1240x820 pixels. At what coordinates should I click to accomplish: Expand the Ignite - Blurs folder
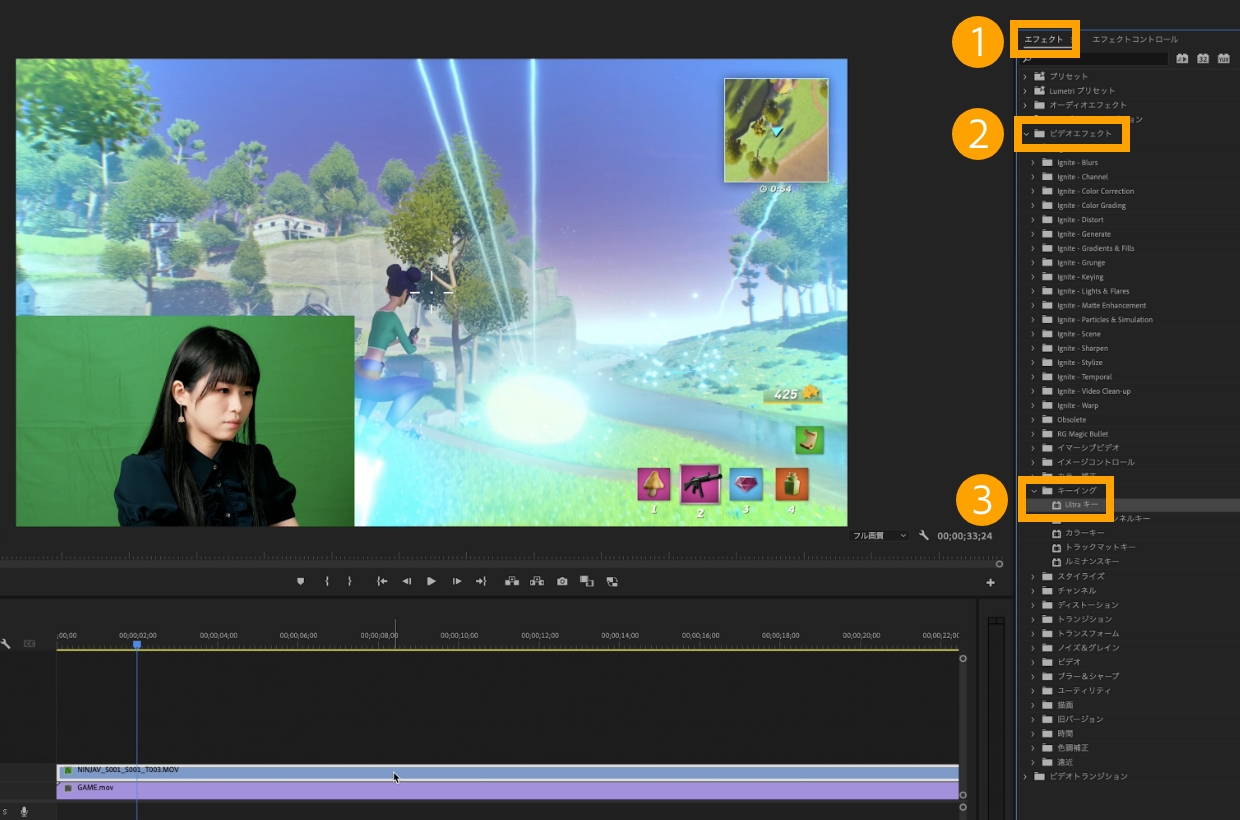coord(1033,162)
